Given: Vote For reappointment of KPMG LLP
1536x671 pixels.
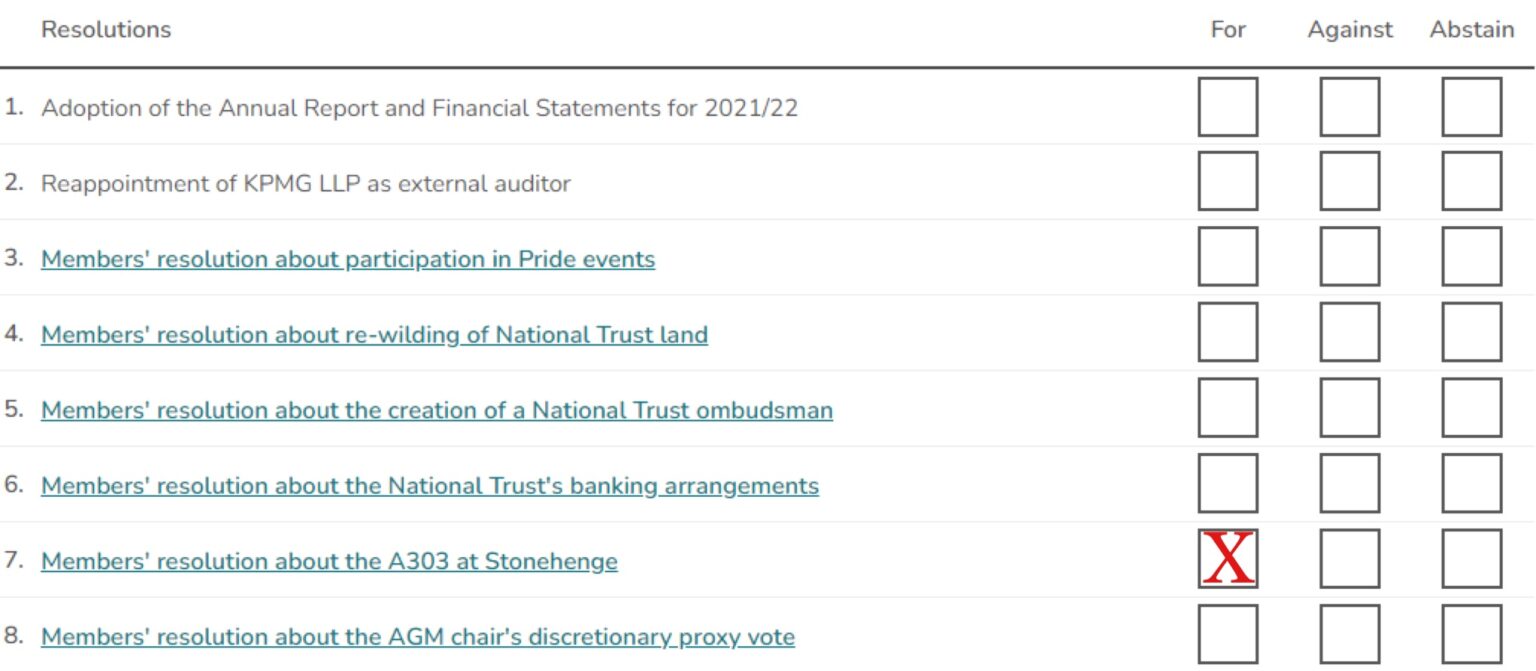Looking at the screenshot, I should tap(1227, 183).
